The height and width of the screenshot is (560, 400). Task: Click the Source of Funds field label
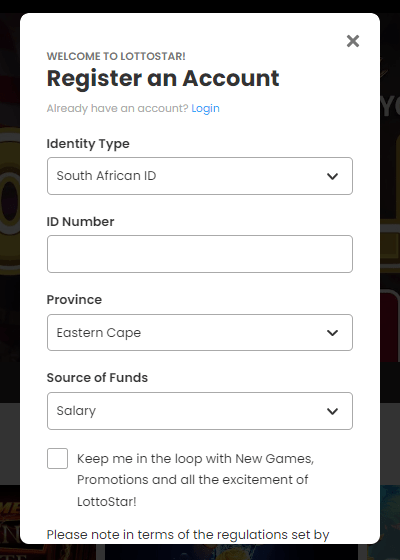pos(97,378)
